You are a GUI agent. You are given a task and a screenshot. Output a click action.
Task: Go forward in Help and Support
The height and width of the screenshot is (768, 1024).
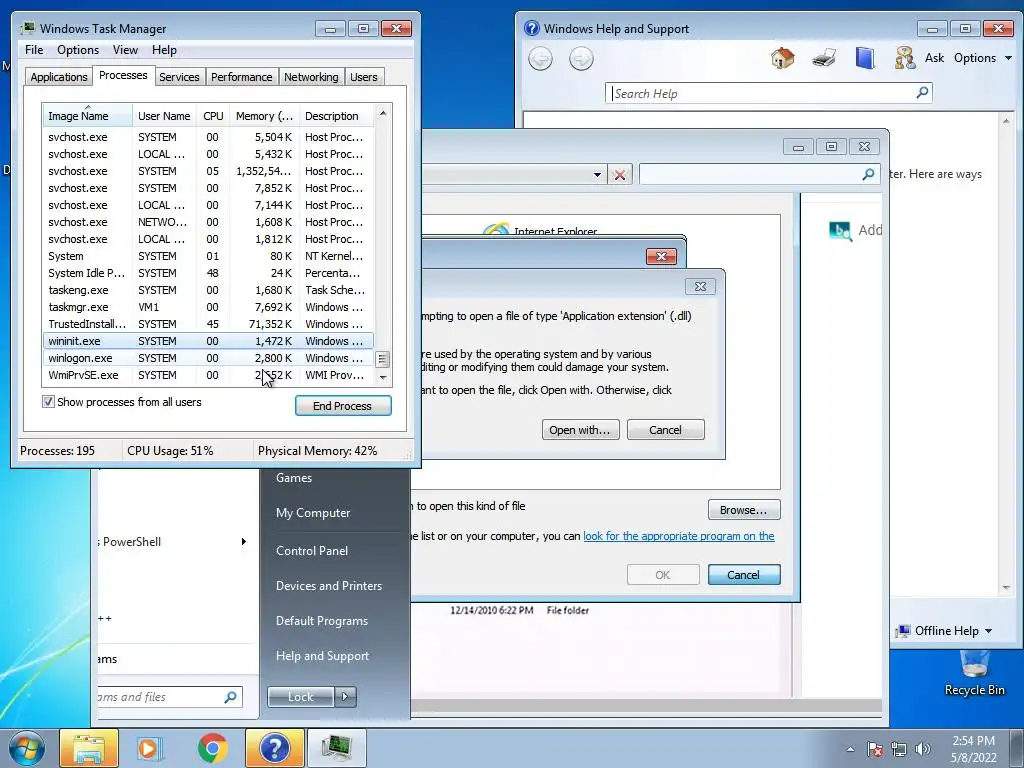(581, 59)
